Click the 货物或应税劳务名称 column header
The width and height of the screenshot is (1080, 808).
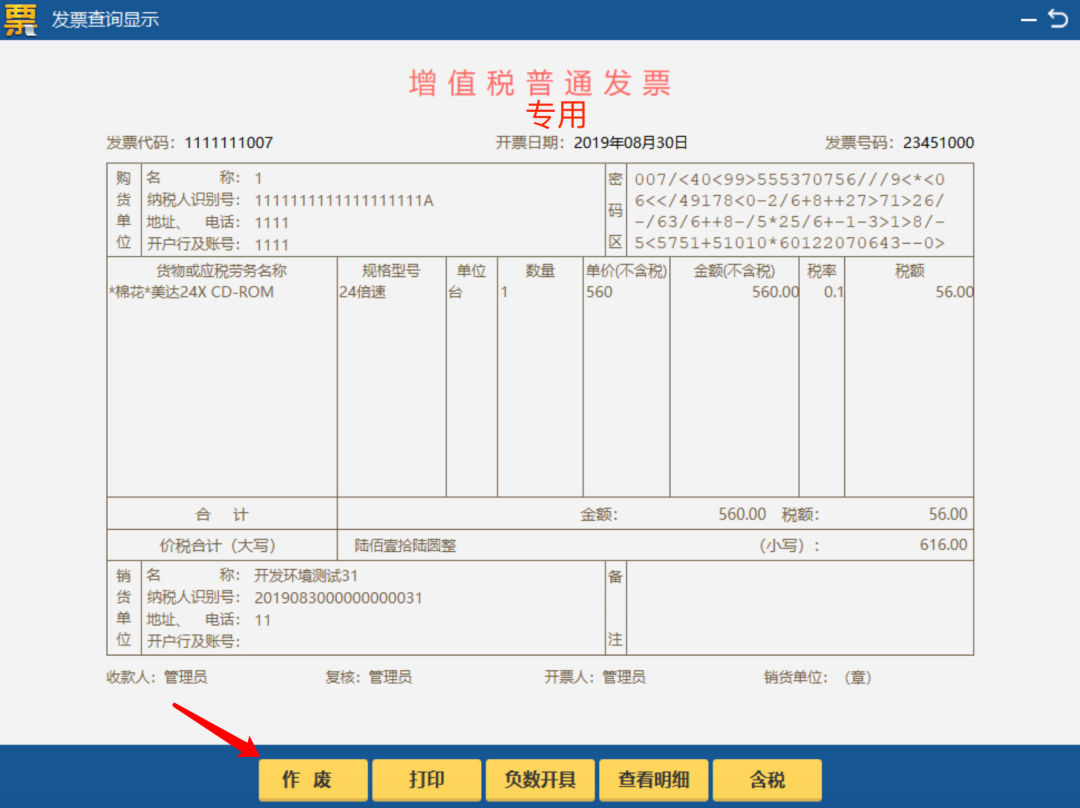[x=221, y=271]
